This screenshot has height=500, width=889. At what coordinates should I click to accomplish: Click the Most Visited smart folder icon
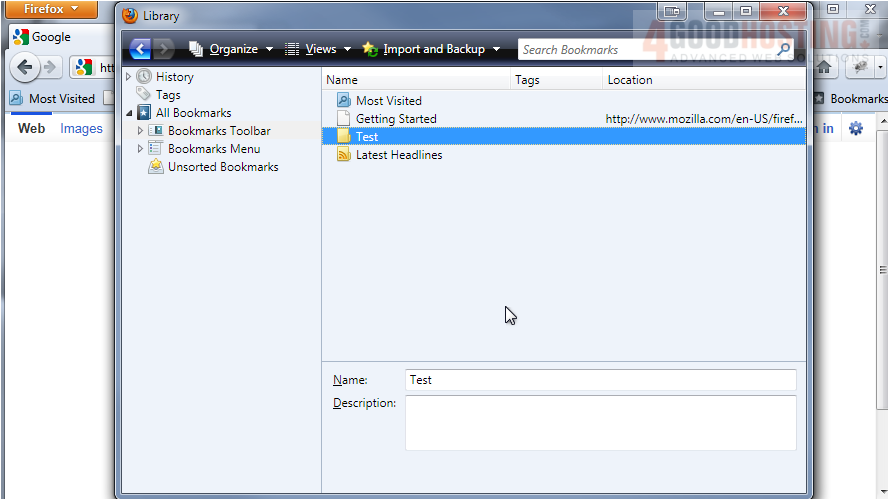344,101
